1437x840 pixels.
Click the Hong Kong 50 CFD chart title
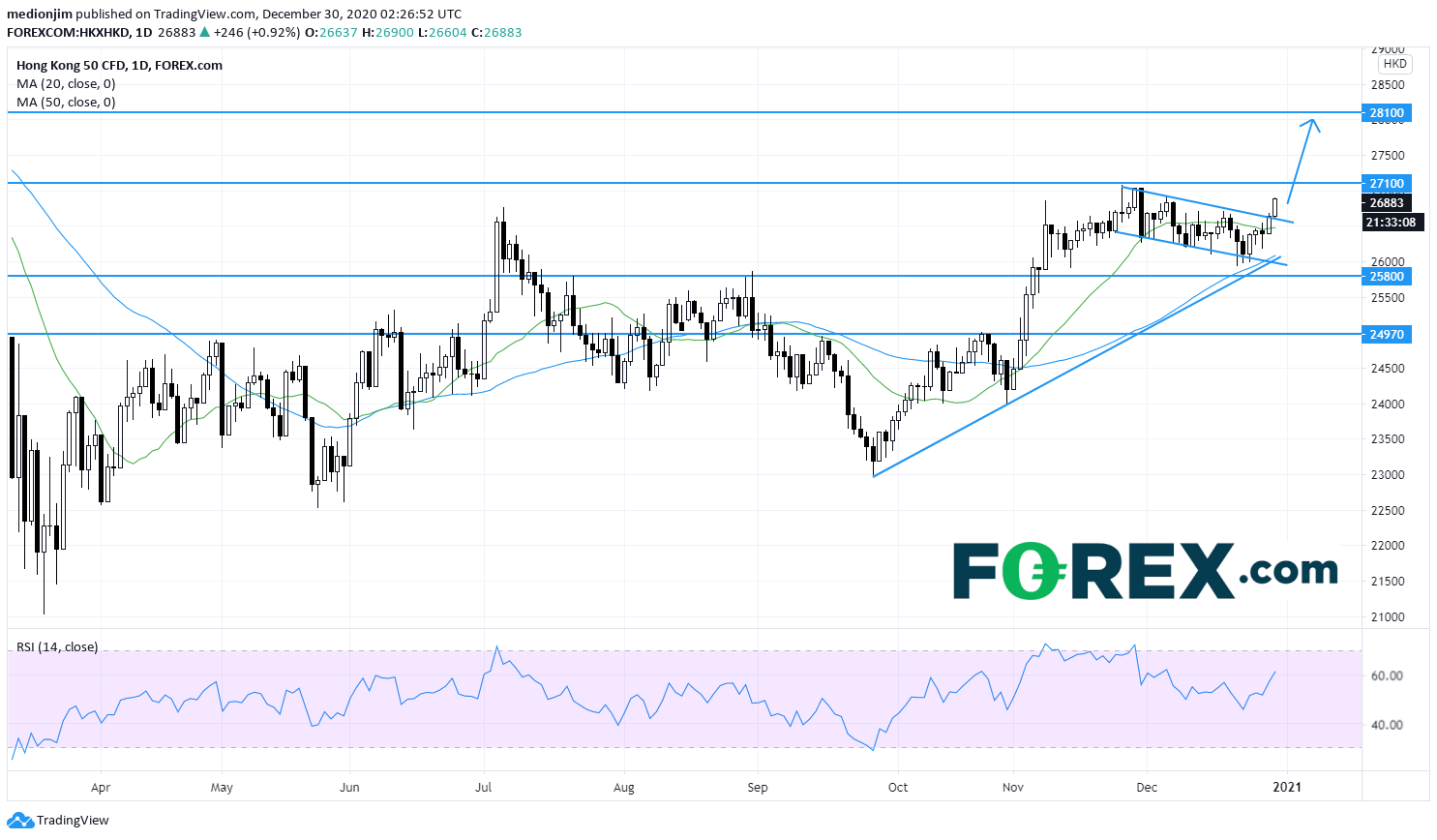[x=119, y=66]
